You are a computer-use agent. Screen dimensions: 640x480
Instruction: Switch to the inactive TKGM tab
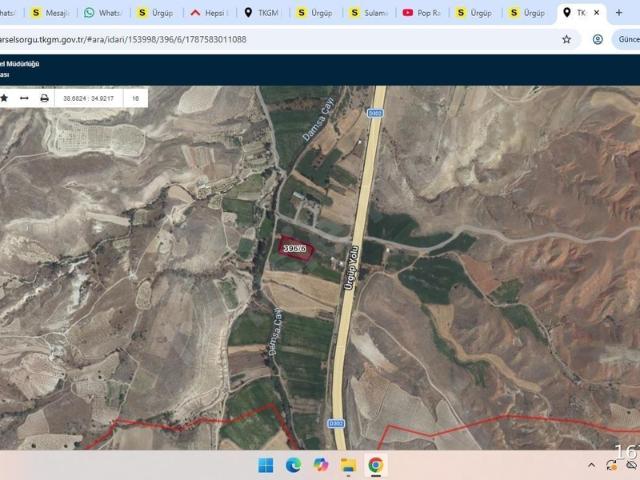point(262,13)
